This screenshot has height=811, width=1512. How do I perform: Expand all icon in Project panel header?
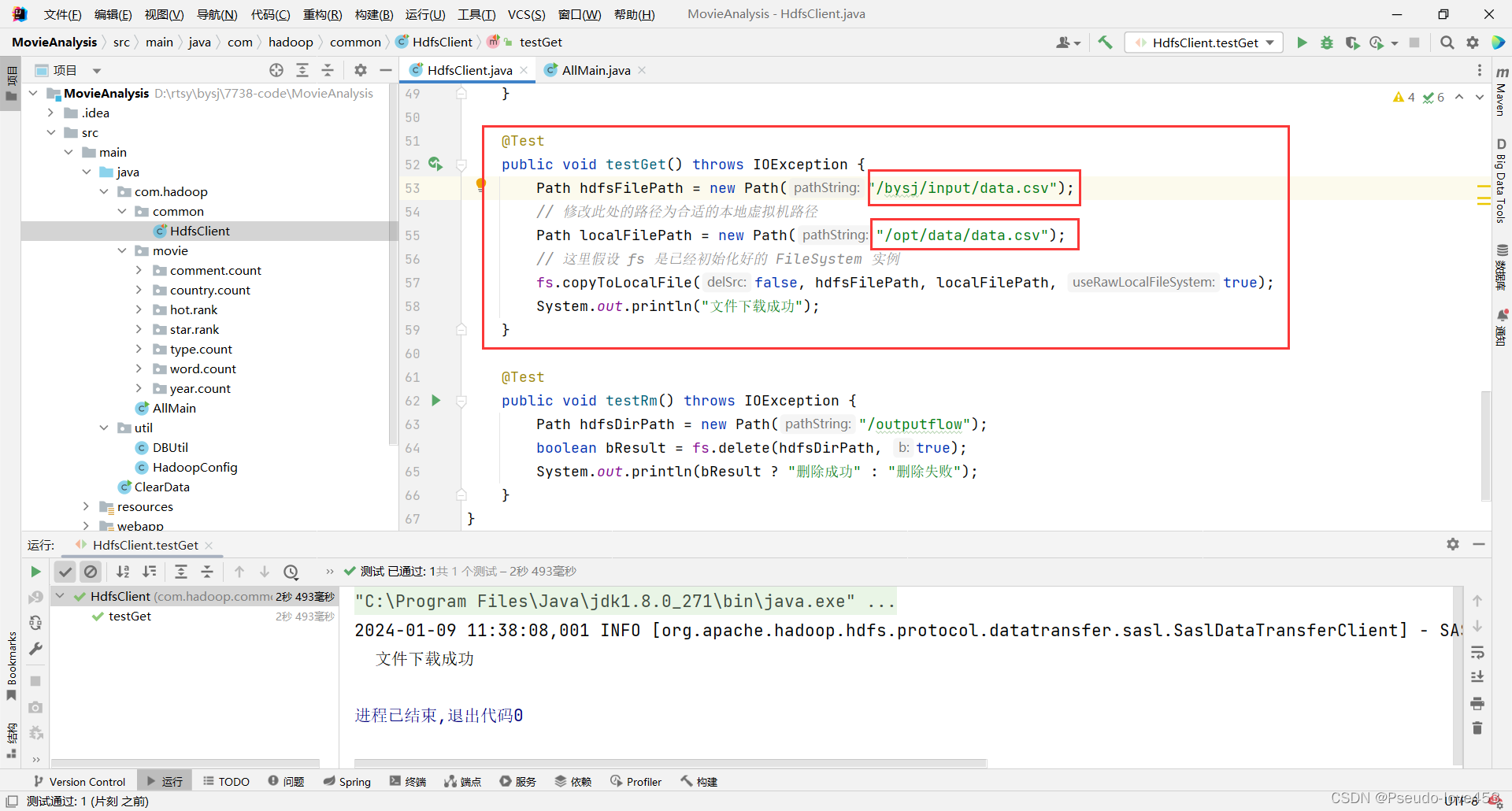click(x=302, y=70)
